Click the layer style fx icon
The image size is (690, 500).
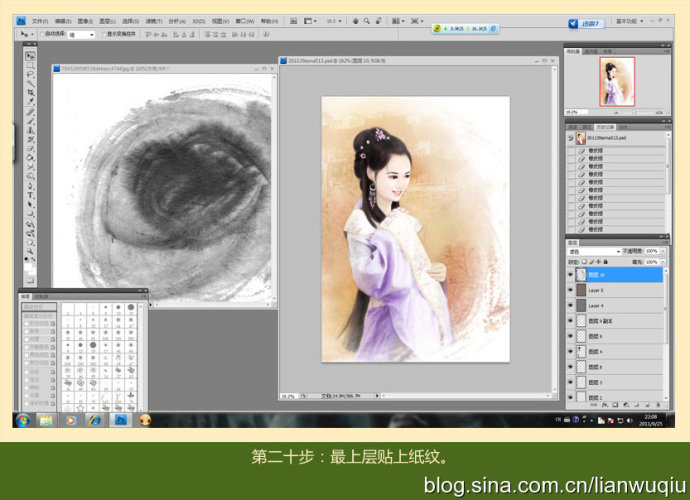click(x=605, y=404)
